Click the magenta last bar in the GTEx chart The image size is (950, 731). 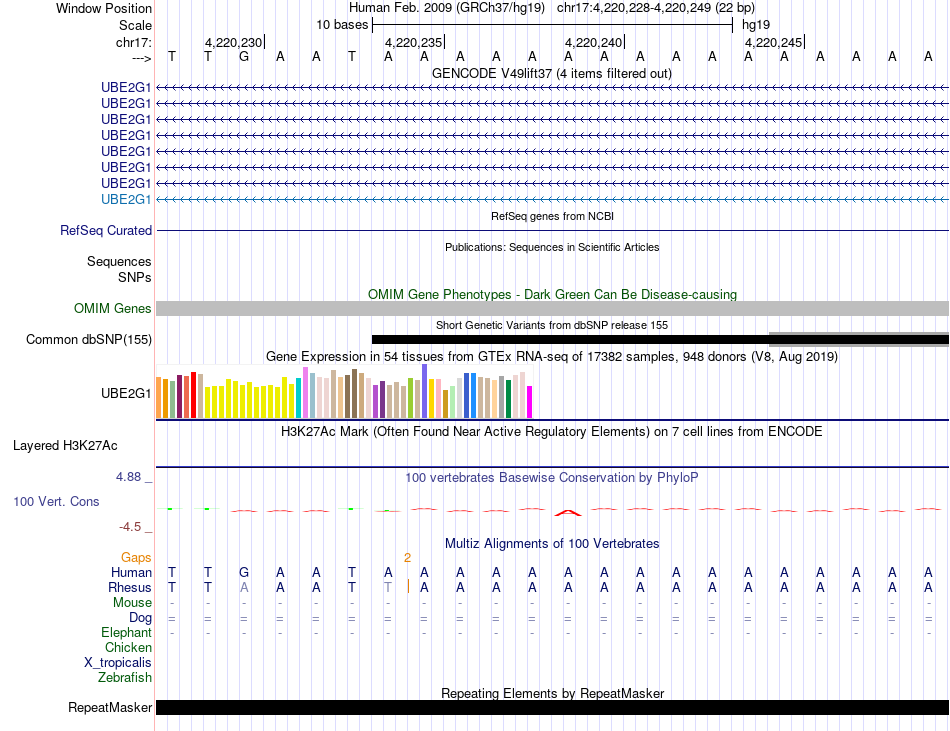click(x=530, y=402)
